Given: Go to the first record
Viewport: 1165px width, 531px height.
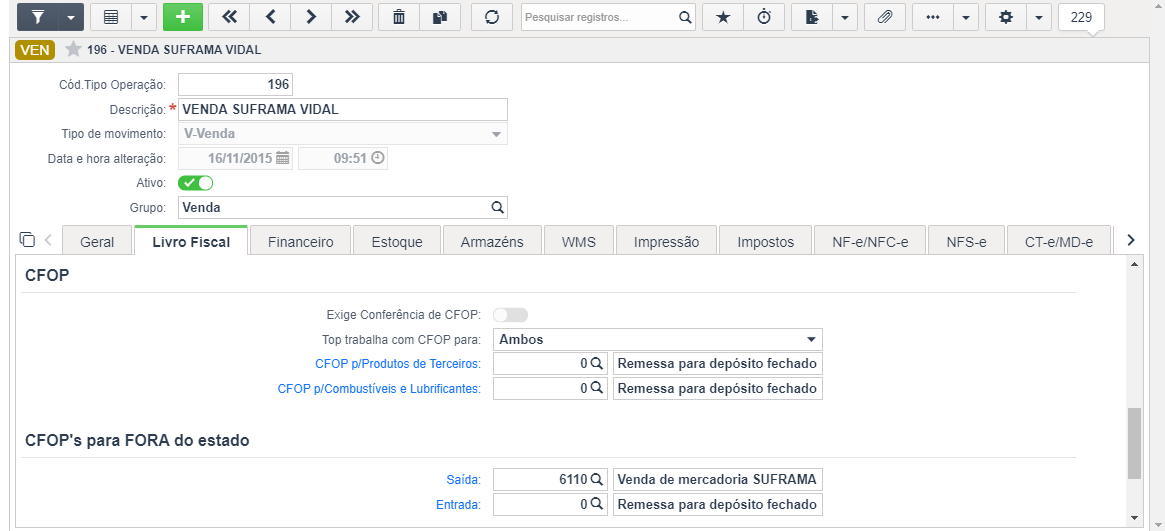Looking at the screenshot, I should pyautogui.click(x=229, y=17).
